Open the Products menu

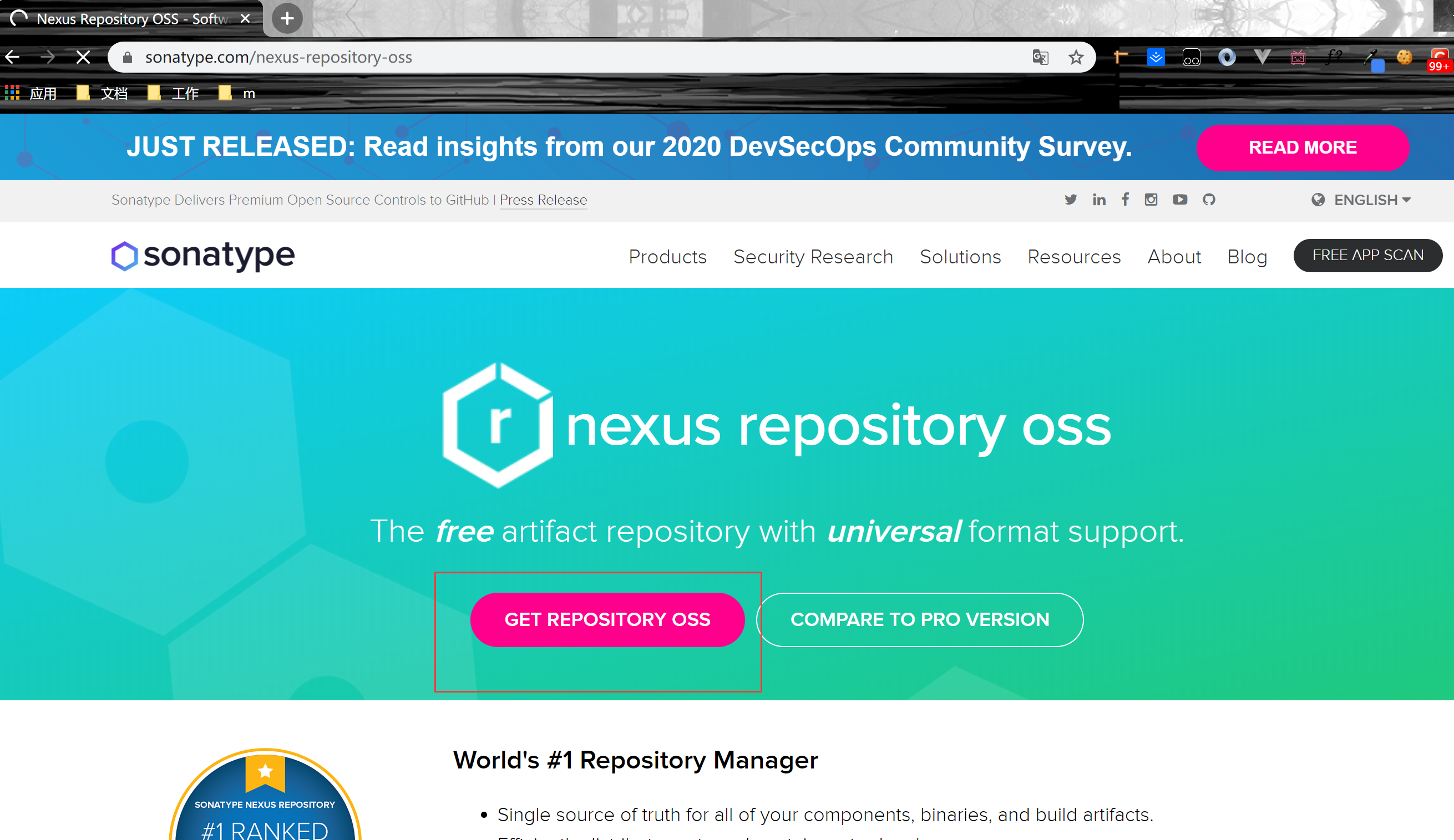[x=667, y=257]
